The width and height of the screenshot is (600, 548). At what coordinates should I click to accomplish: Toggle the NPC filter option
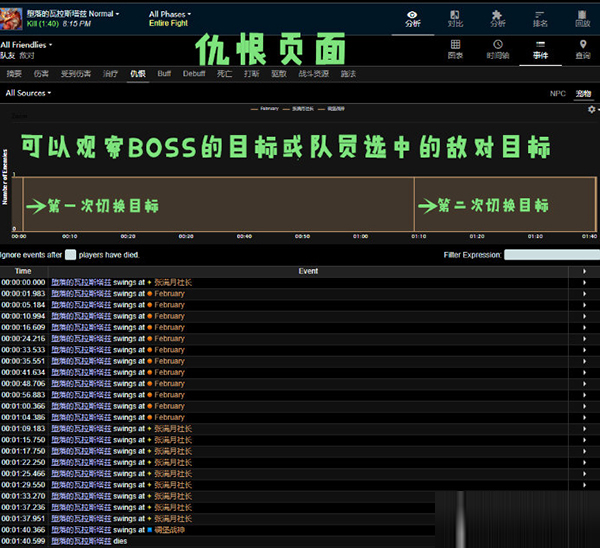click(x=557, y=93)
